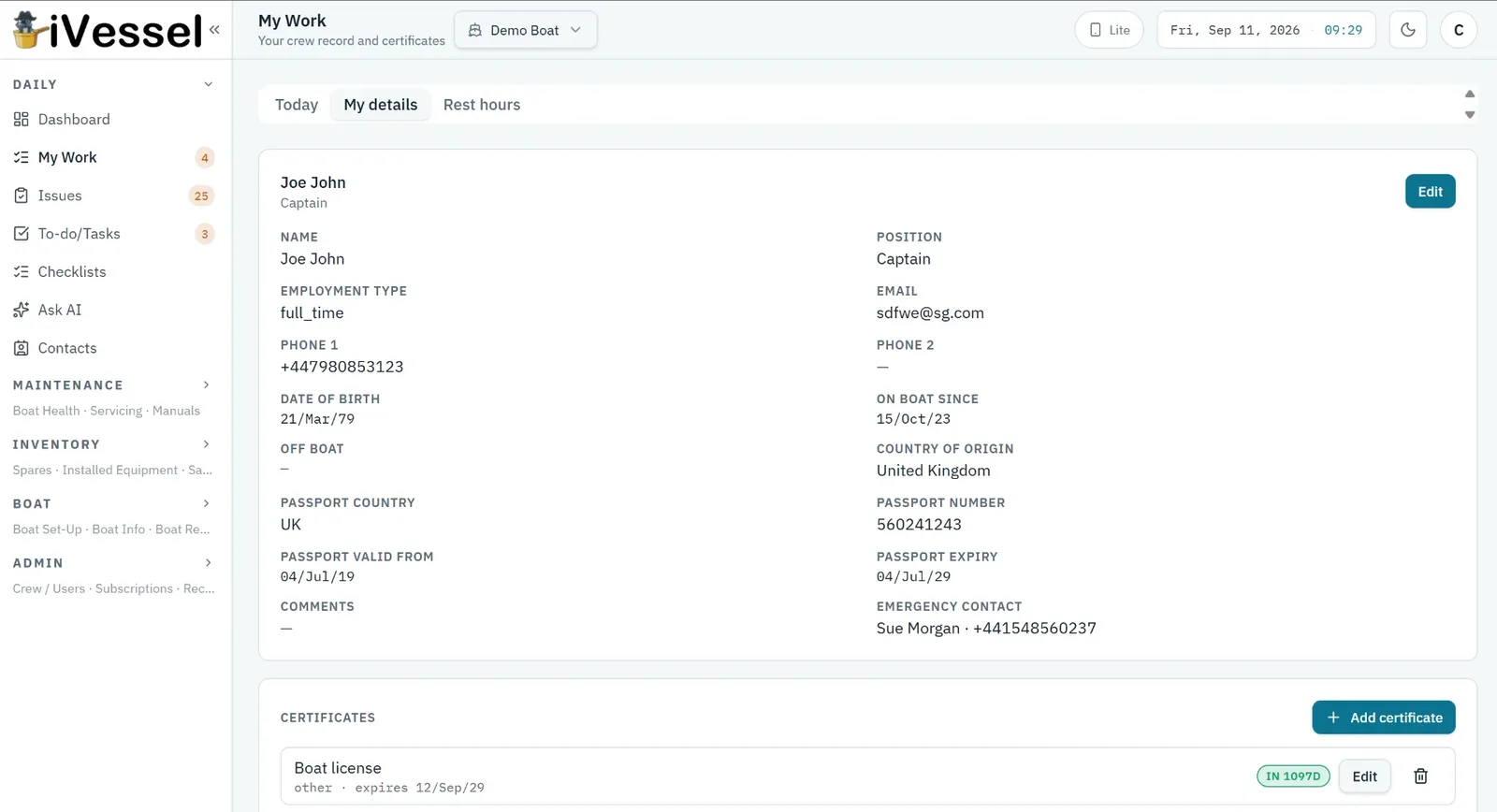Click the My Work list icon

coord(22,157)
